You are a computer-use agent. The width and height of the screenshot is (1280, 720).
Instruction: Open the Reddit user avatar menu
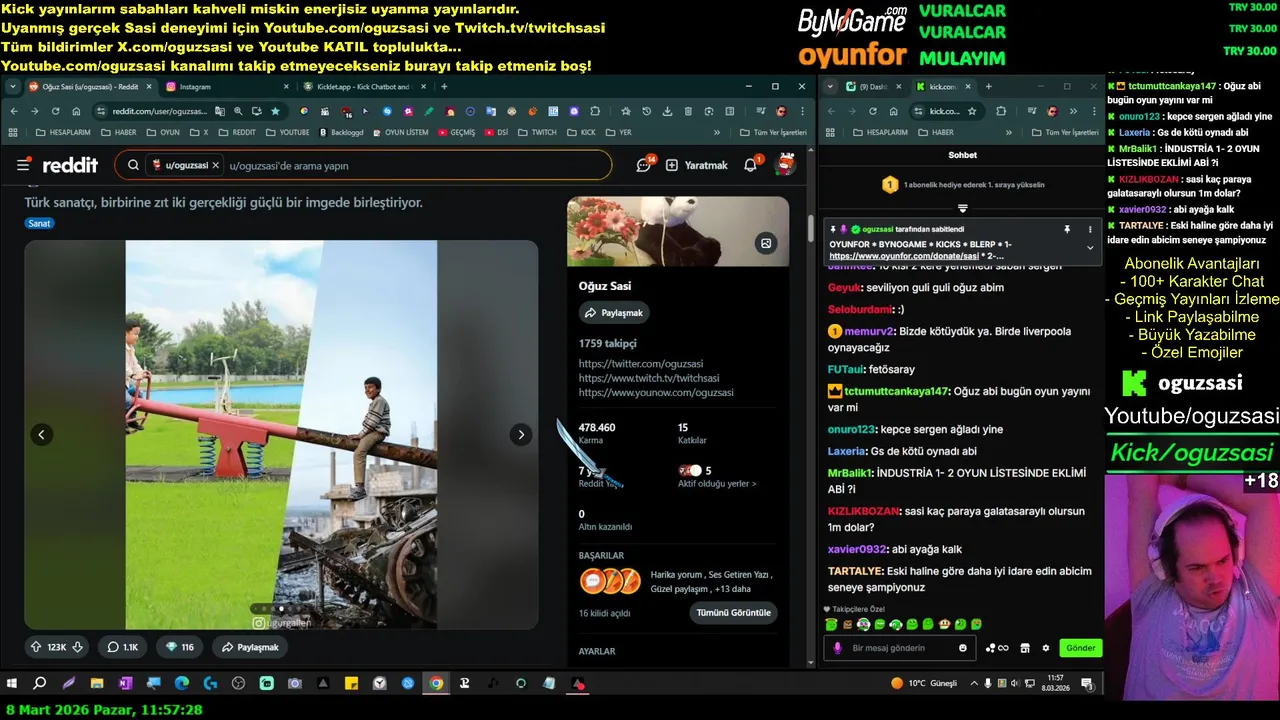(x=786, y=165)
